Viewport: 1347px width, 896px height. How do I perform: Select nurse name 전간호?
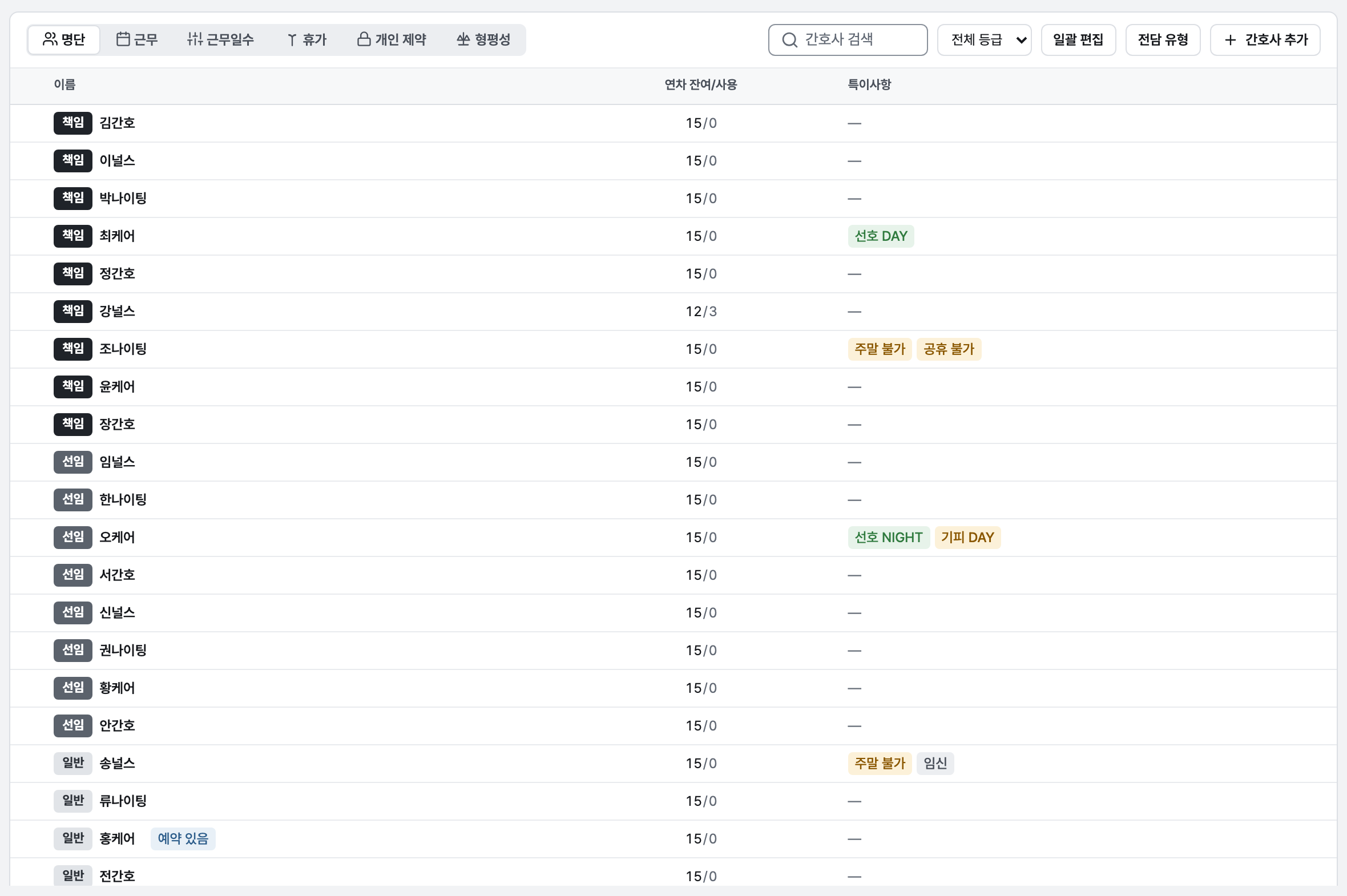117,877
